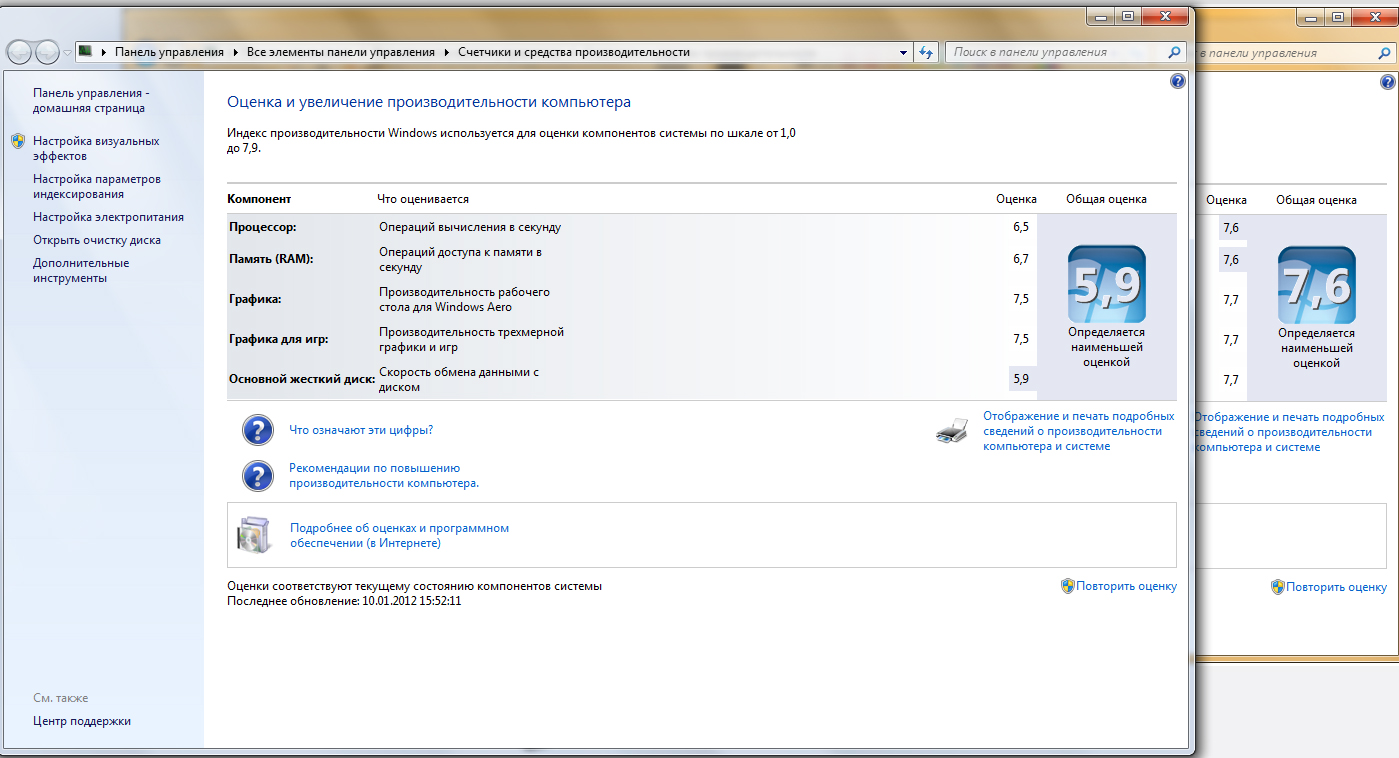This screenshot has width=1399, height=758.
Task: Open front window "Отображение и печать подробных сведений" link
Action: pyautogui.click(x=1079, y=431)
